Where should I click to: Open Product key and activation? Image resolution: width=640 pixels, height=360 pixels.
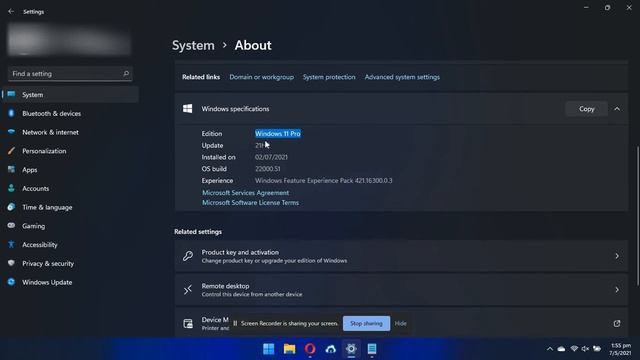pyautogui.click(x=401, y=256)
